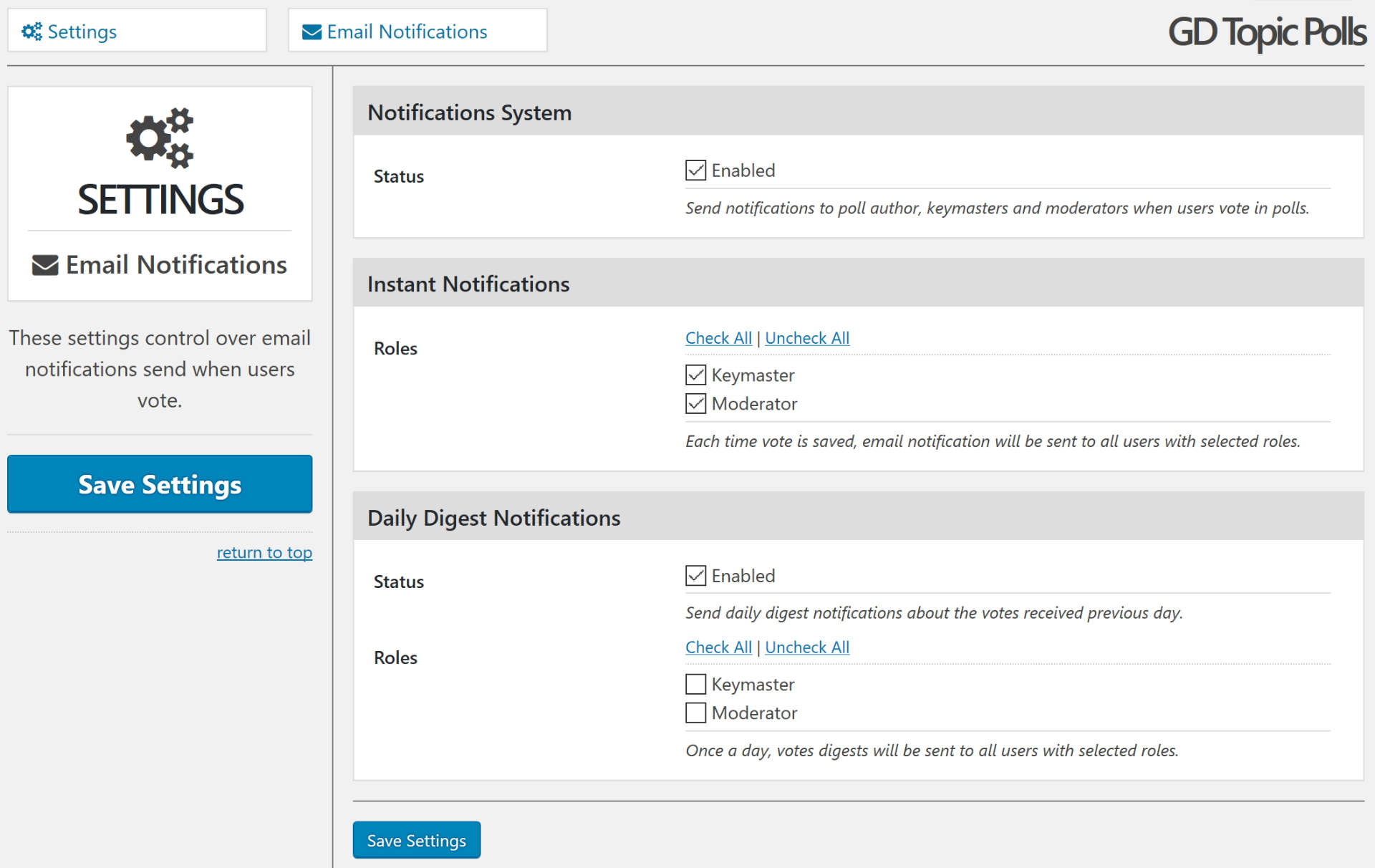Click the large gears icon above SETTINGS
The image size is (1375, 868).
[x=160, y=138]
